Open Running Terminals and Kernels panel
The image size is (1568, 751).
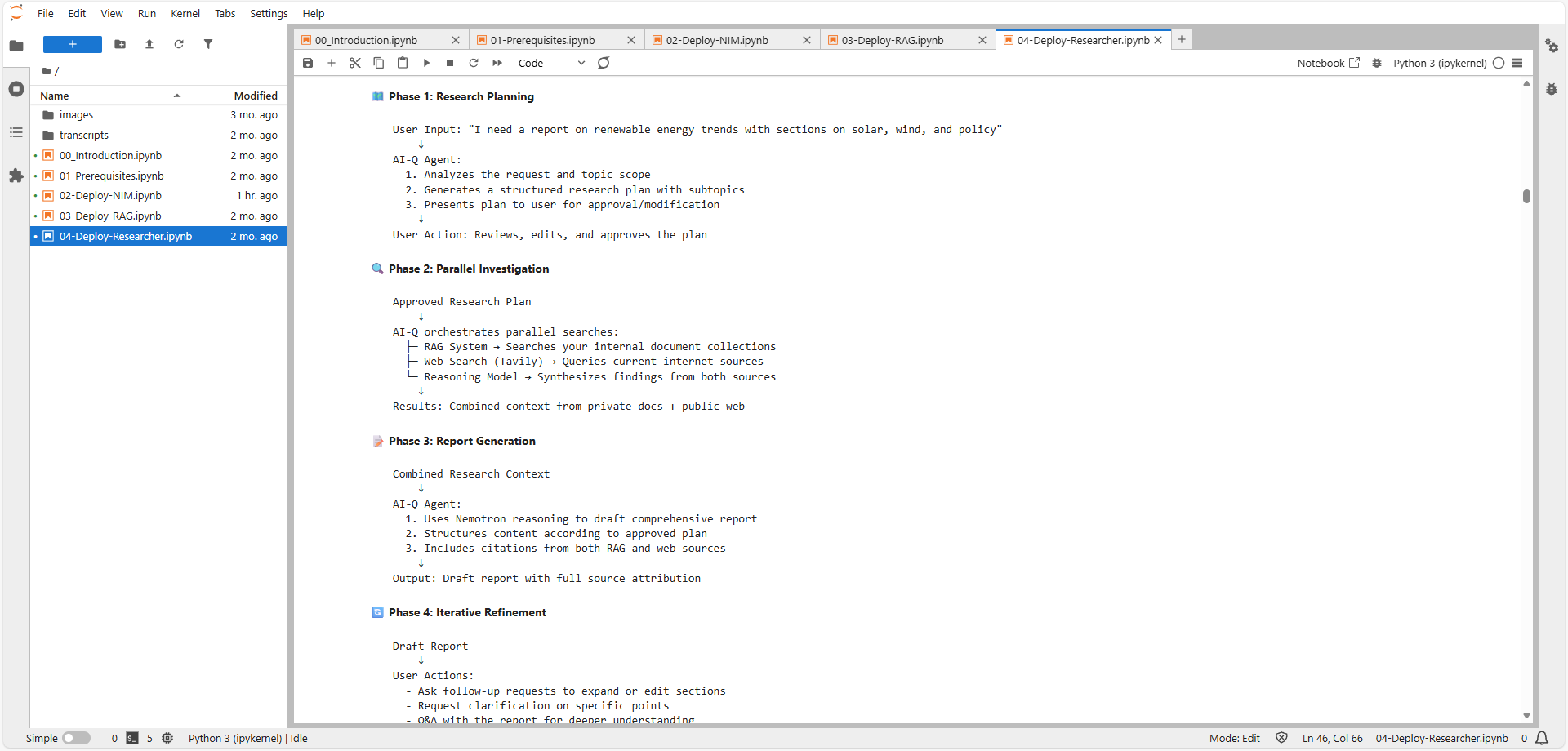click(x=16, y=89)
